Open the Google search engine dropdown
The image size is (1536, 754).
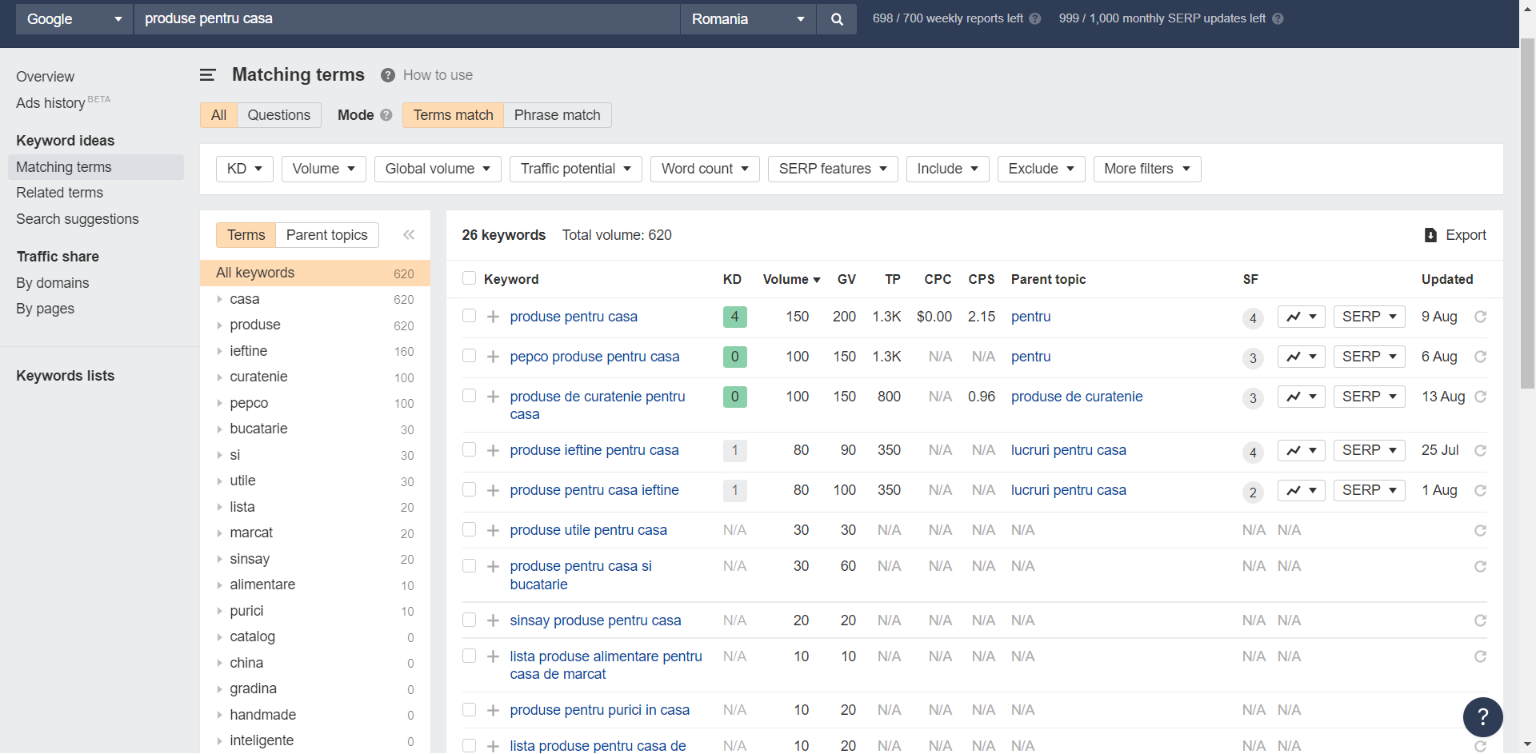click(x=74, y=19)
